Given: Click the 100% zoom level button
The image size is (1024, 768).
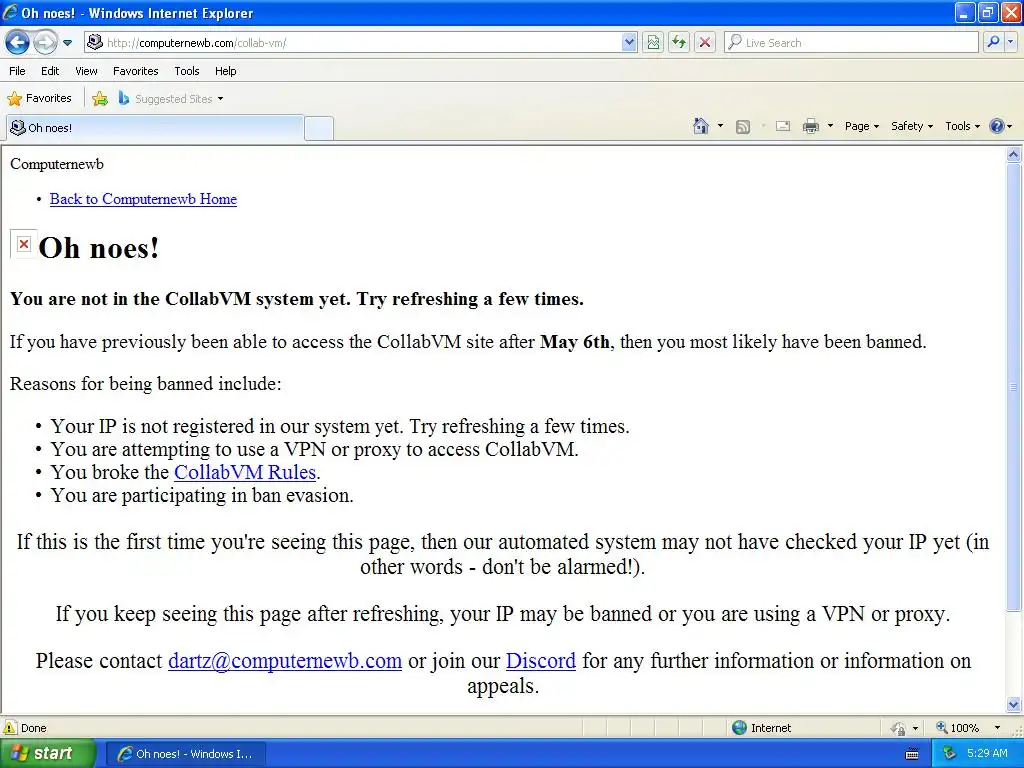Looking at the screenshot, I should point(958,728).
